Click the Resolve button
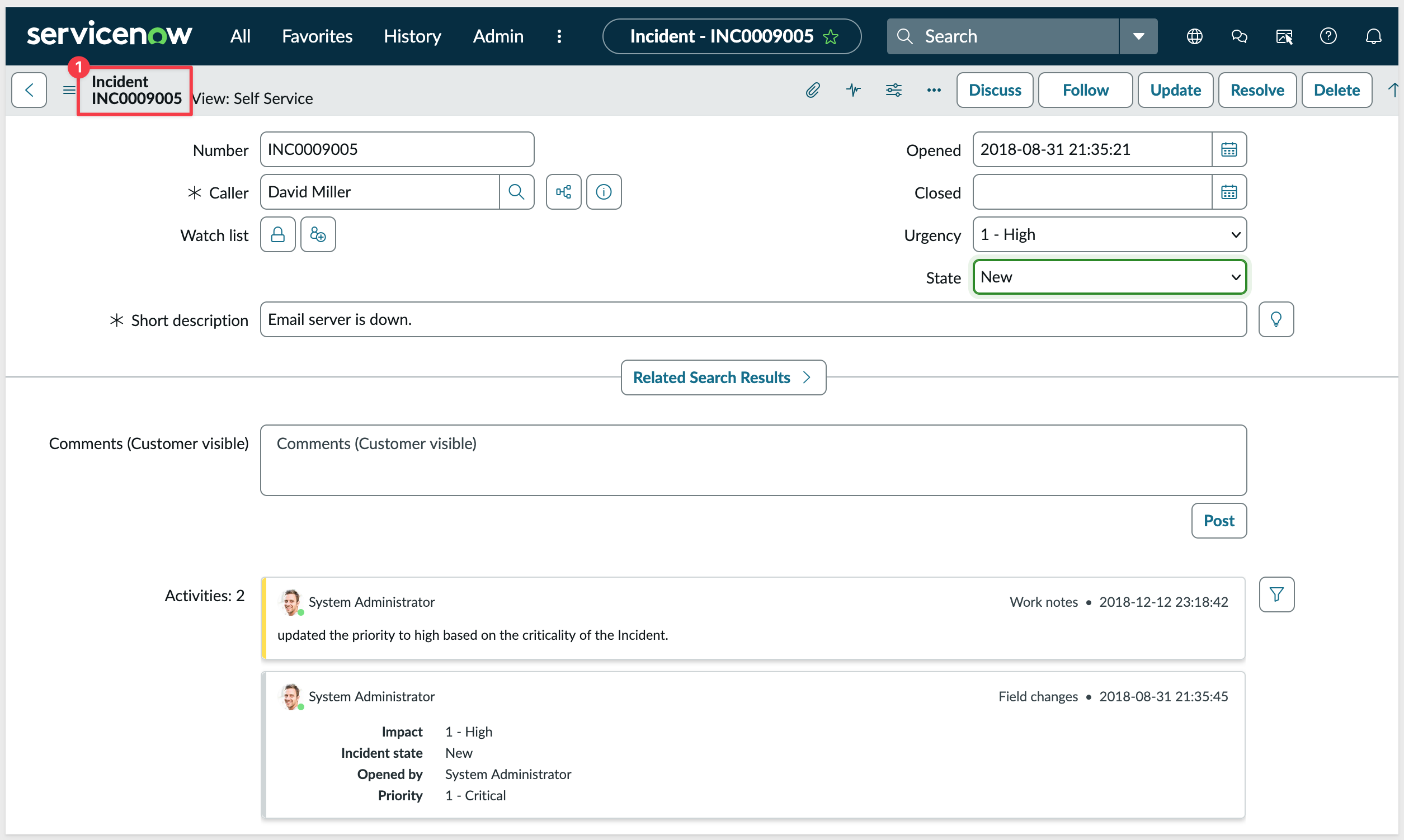1404x840 pixels. 1257,90
